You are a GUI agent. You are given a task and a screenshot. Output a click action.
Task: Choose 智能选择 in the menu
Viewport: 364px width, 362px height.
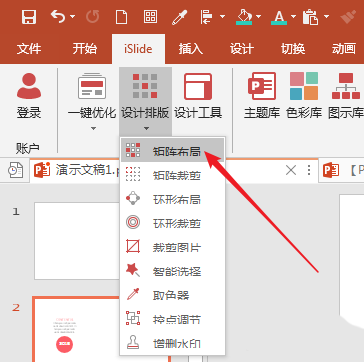click(x=172, y=271)
